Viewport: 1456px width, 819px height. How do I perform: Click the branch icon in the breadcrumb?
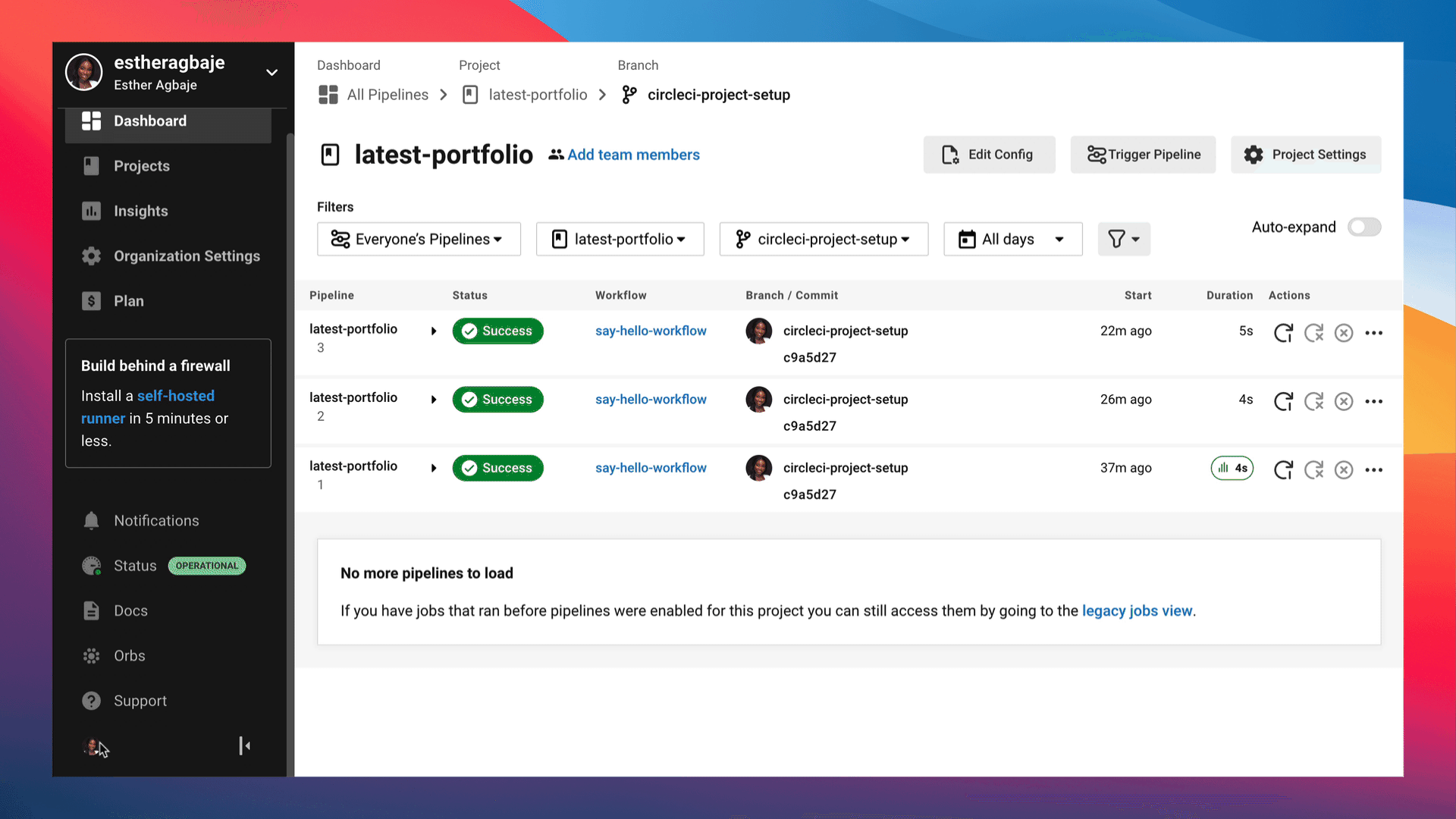629,95
